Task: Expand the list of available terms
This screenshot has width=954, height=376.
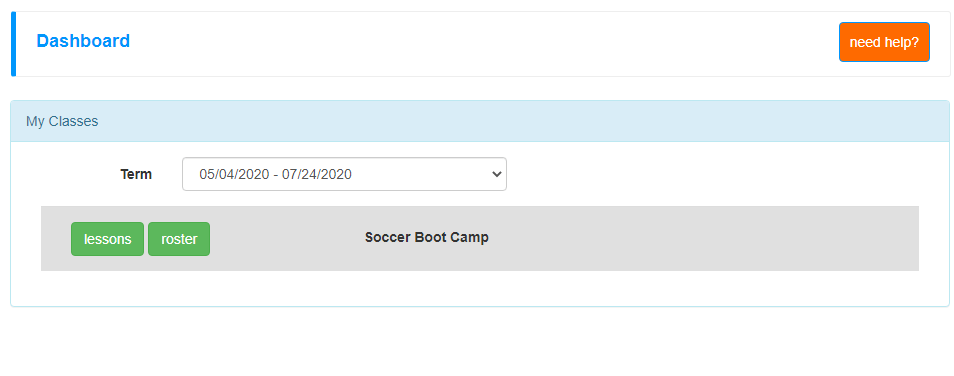Action: tap(344, 174)
